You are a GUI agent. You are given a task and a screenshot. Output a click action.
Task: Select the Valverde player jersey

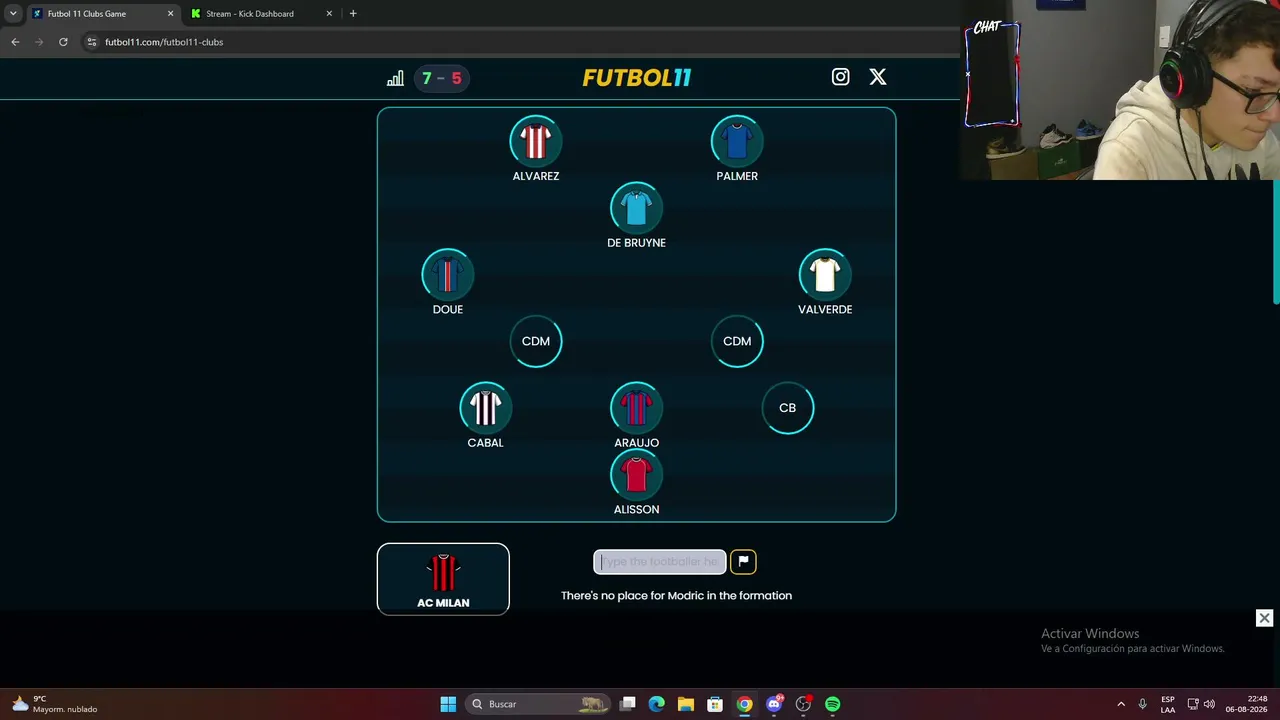pyautogui.click(x=825, y=275)
